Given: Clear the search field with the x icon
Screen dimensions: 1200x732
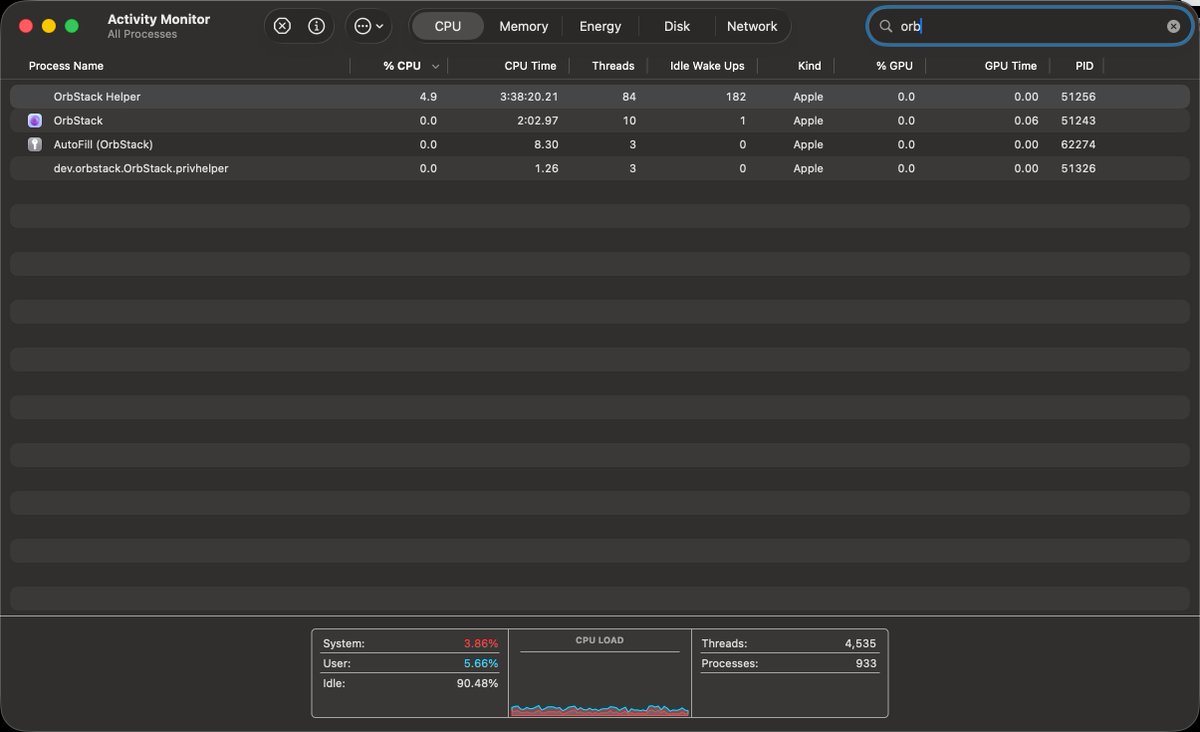Looking at the screenshot, I should coord(1173,26).
